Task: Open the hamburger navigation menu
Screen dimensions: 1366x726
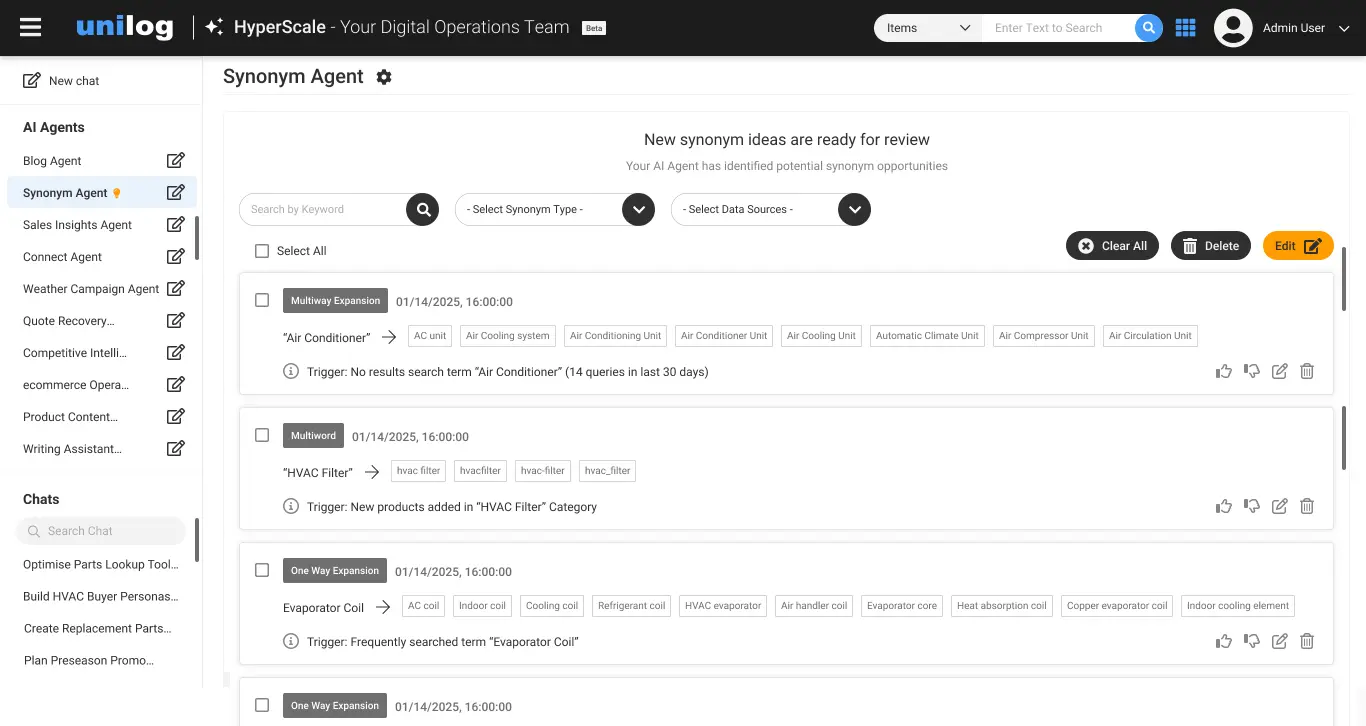Action: tap(31, 28)
